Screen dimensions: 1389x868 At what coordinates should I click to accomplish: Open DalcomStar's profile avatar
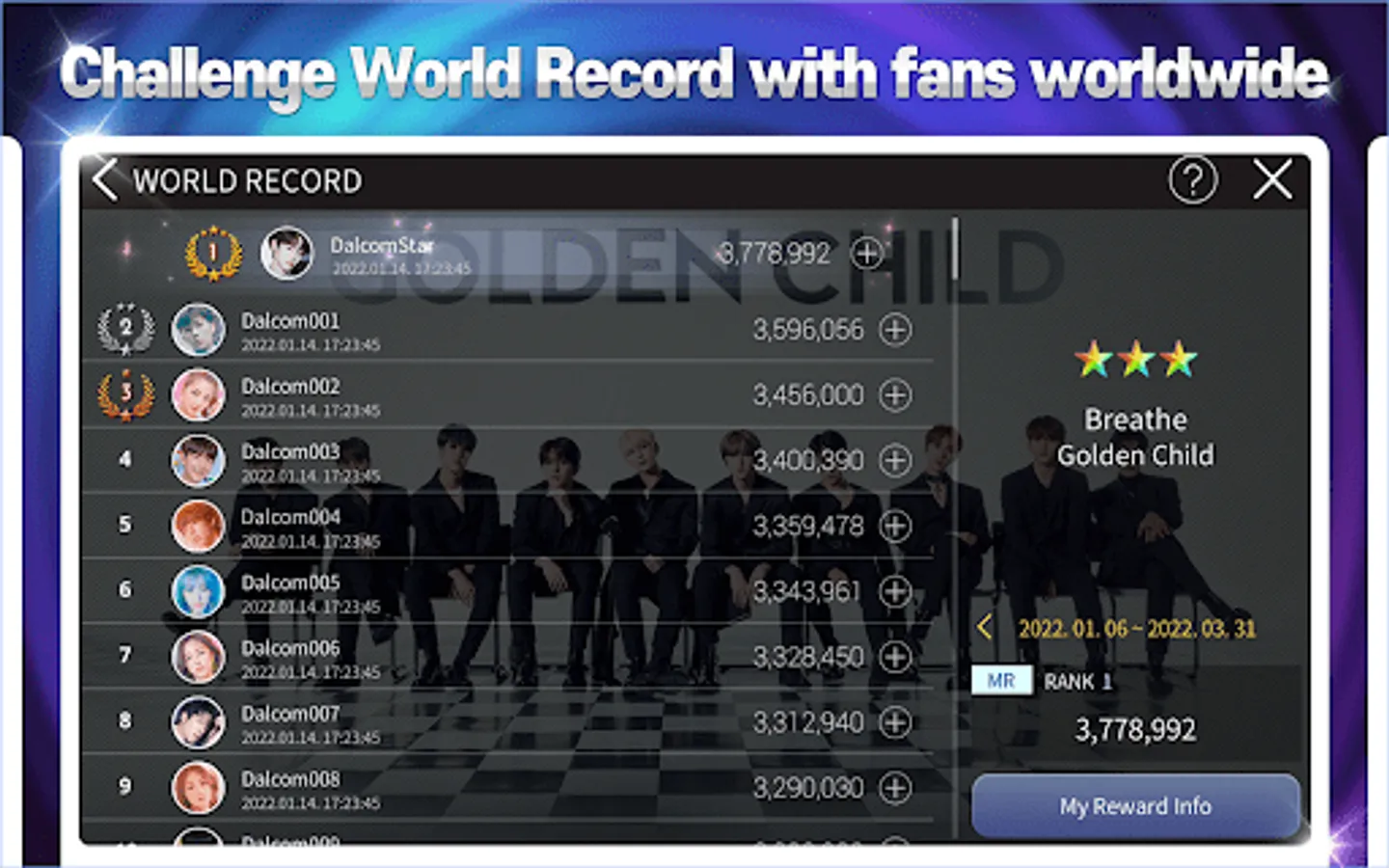[x=286, y=254]
